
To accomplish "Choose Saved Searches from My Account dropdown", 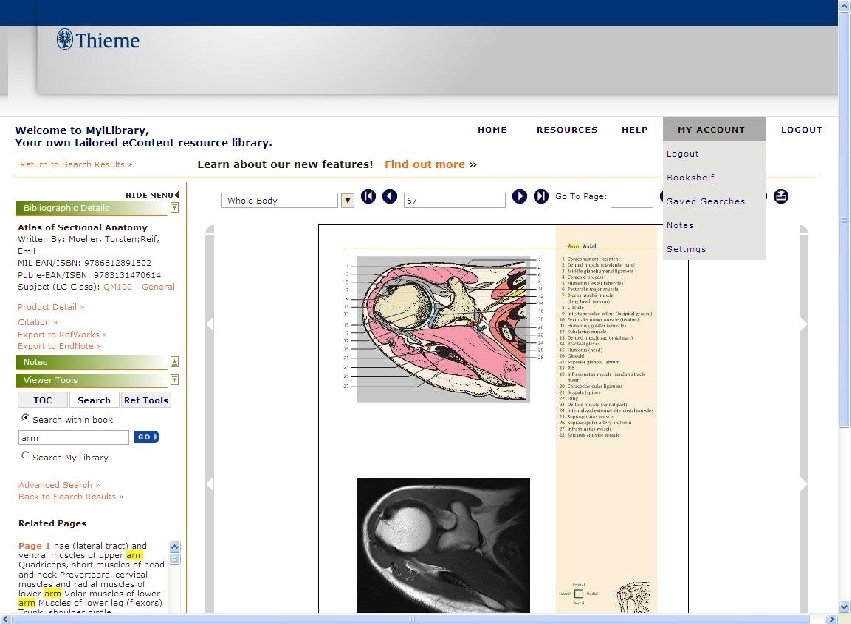I will click(x=706, y=201).
